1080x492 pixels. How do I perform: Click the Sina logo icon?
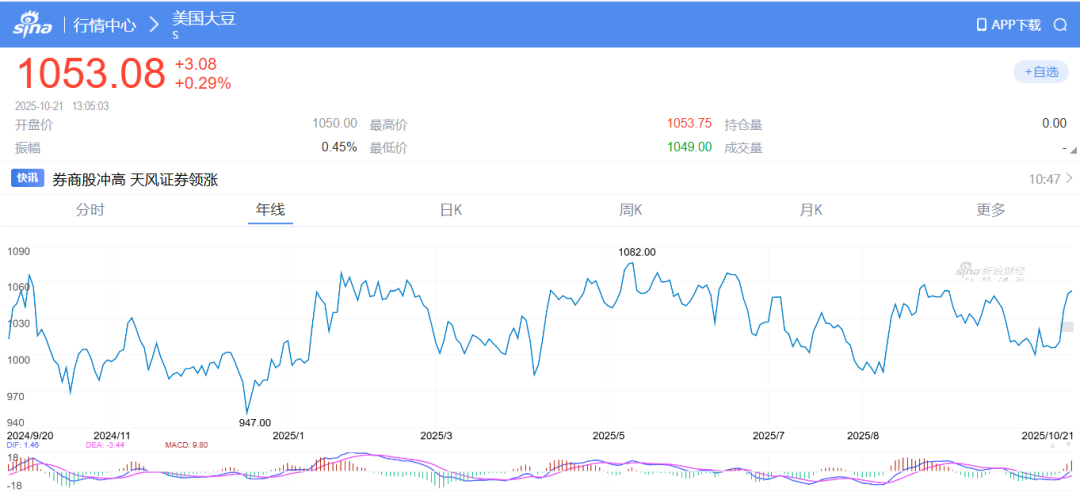tap(36, 25)
